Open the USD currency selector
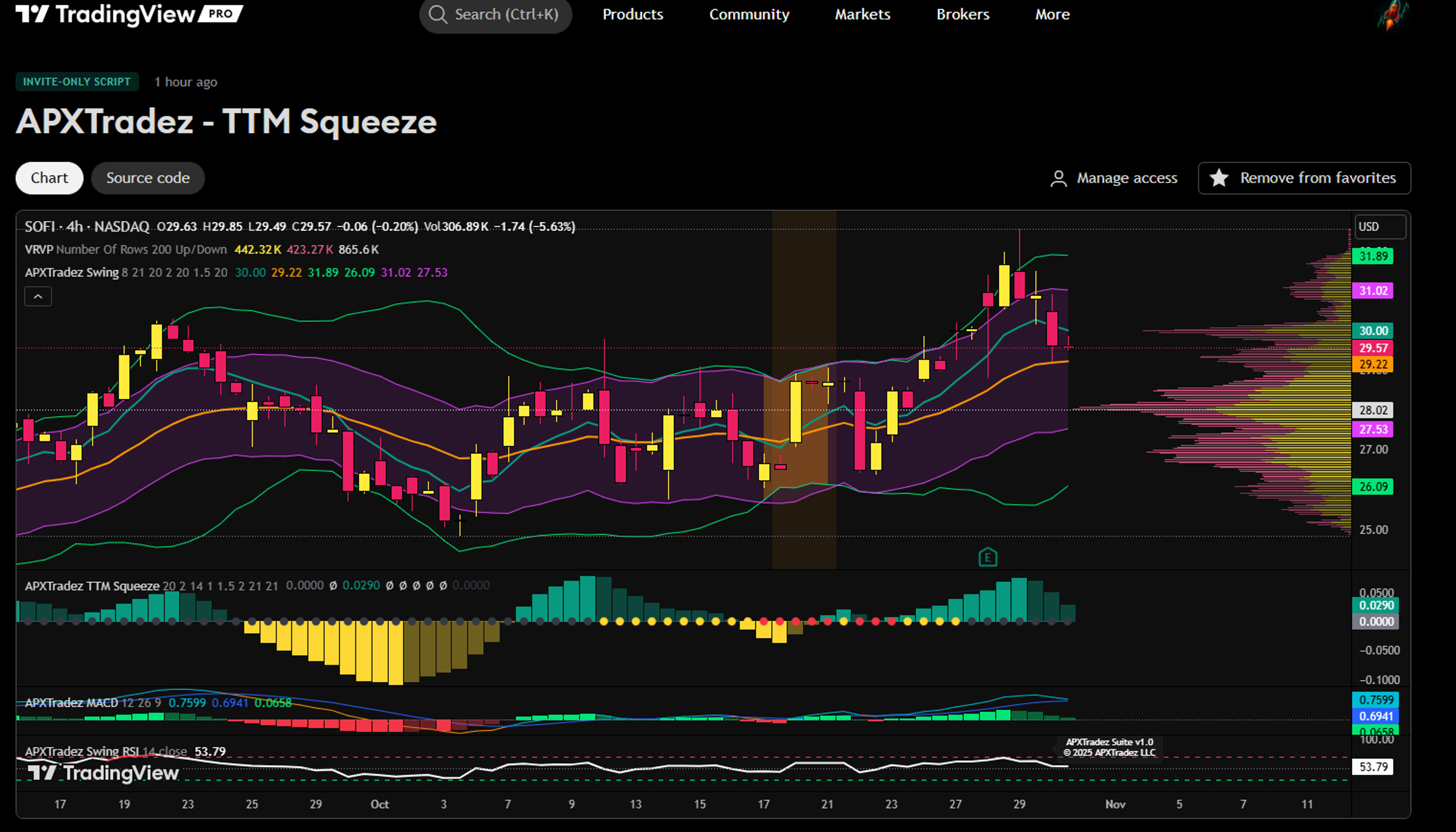 1380,226
